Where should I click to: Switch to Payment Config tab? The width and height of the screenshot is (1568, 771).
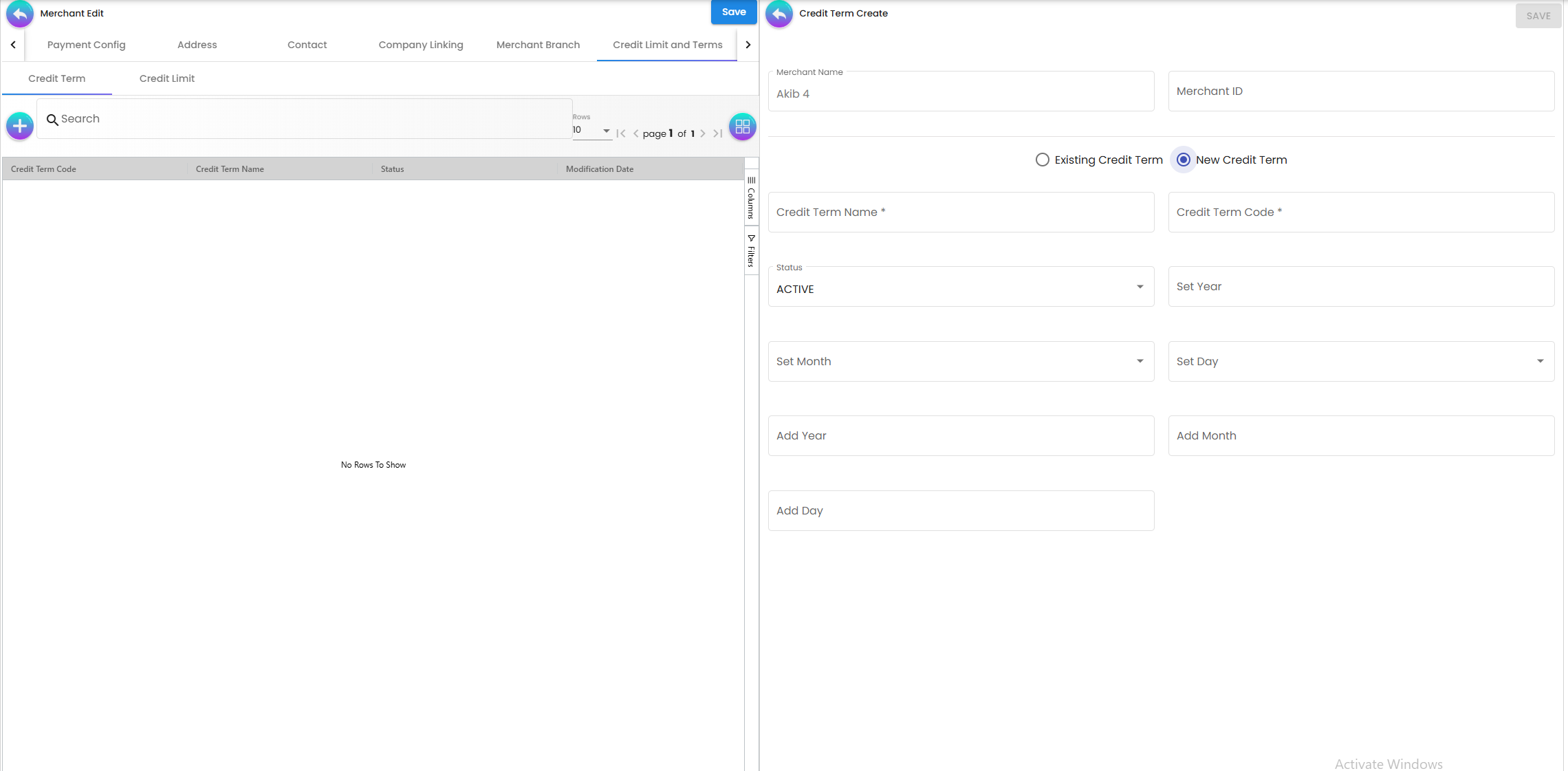click(87, 45)
